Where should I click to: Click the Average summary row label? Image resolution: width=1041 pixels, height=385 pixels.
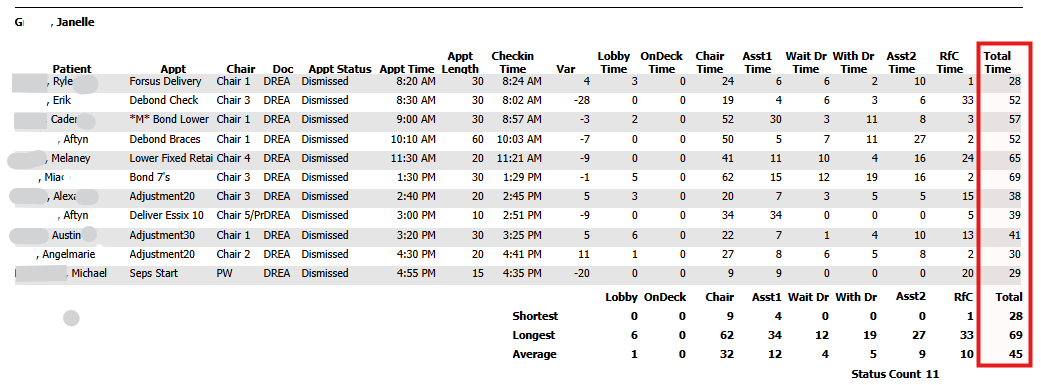coord(534,354)
